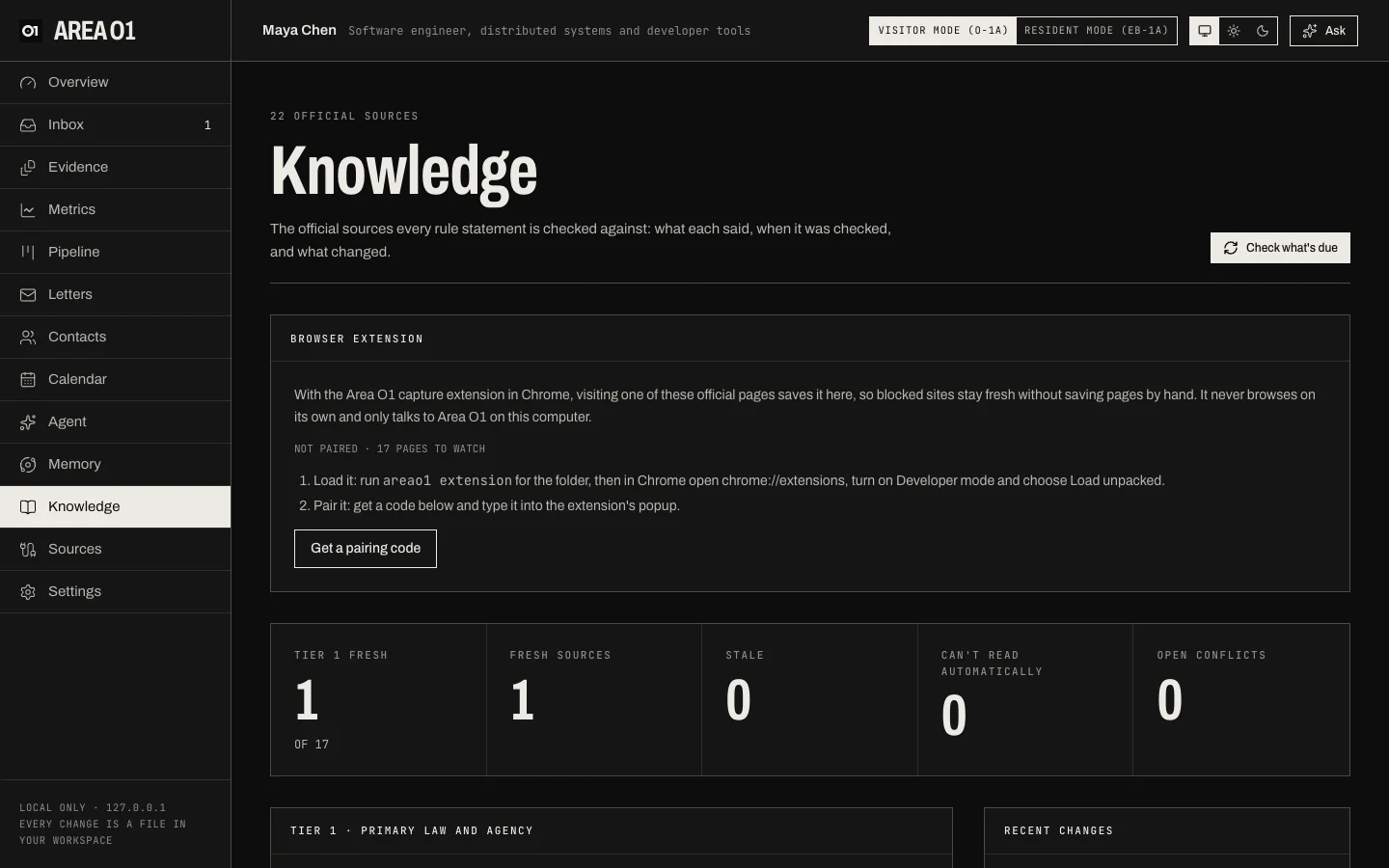This screenshot has width=1389, height=868.
Task: Switch to Resident Mode (EB-1A)
Action: (1097, 31)
